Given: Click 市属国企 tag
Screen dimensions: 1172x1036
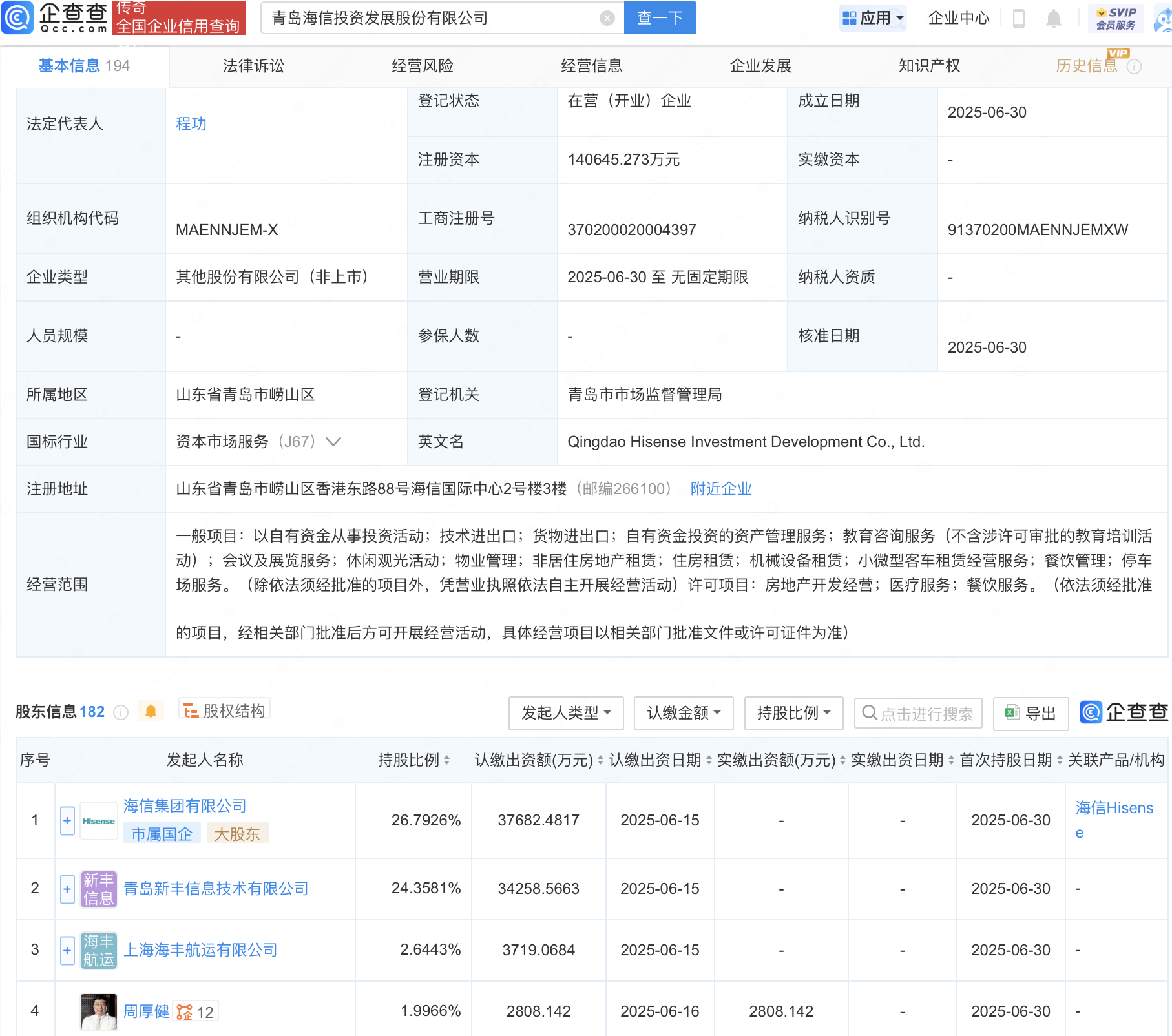Looking at the screenshot, I should click(x=162, y=834).
